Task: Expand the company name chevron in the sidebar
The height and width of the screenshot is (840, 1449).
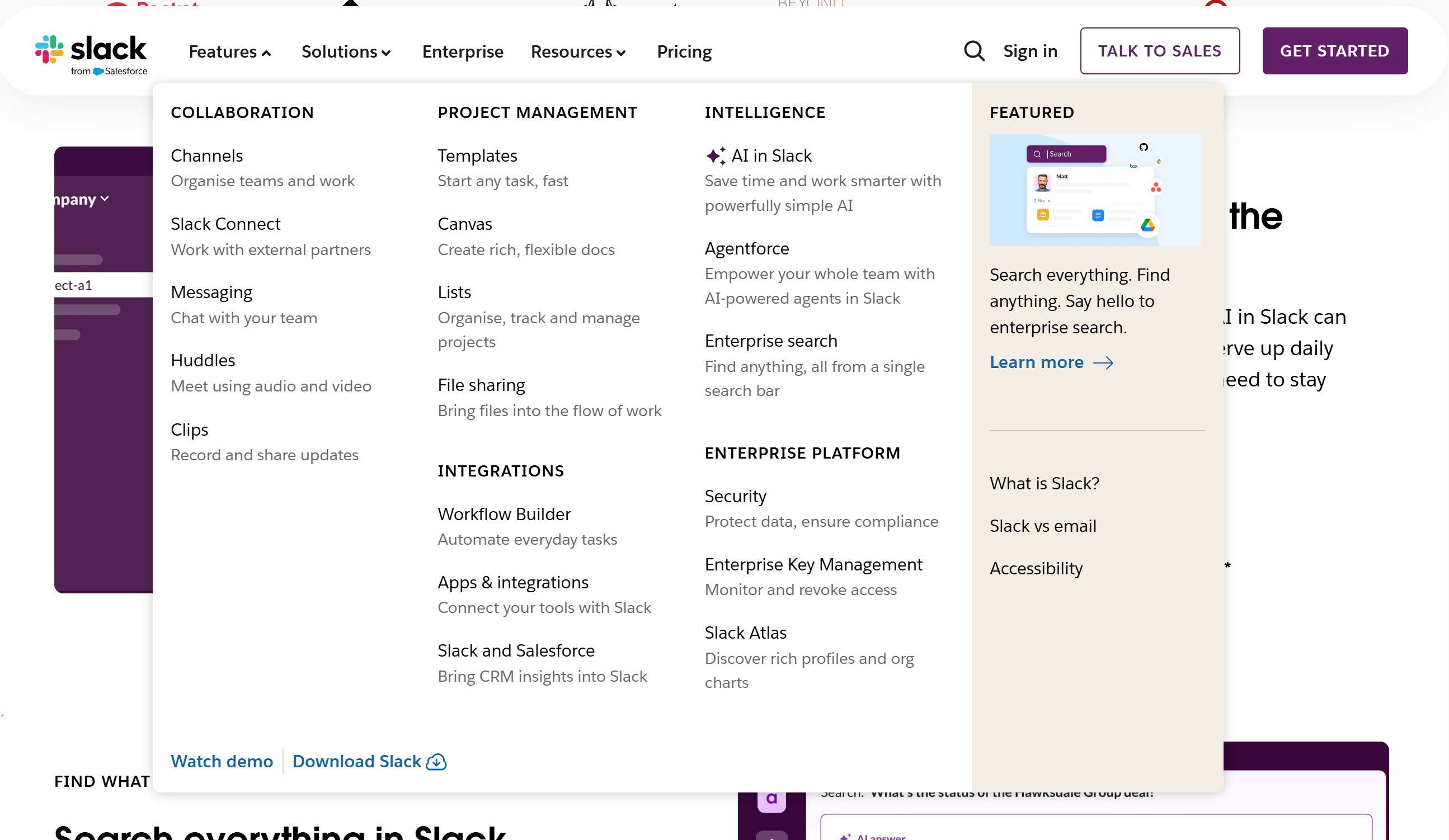Action: click(x=105, y=199)
